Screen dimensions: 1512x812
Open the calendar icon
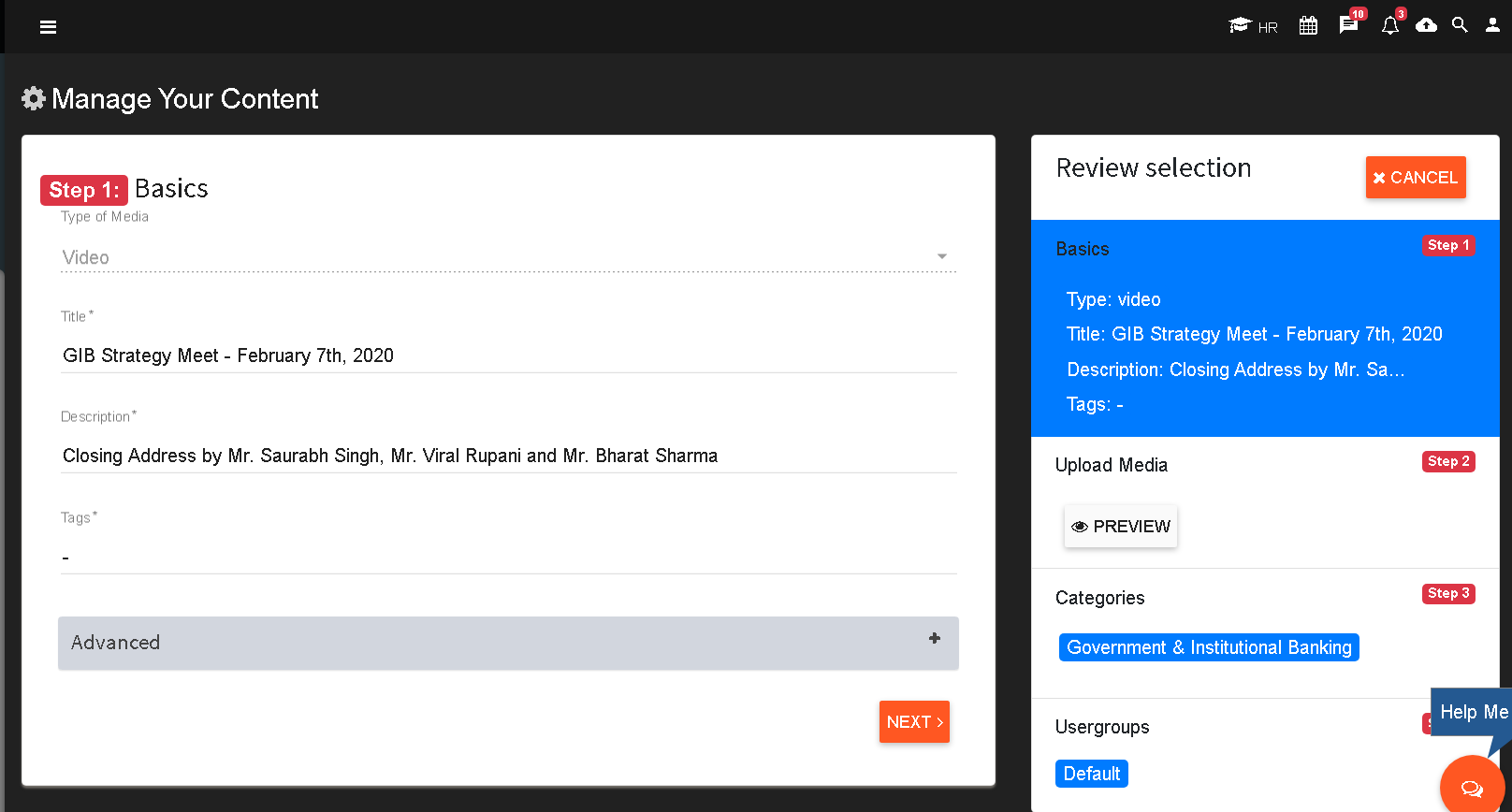pos(1308,26)
